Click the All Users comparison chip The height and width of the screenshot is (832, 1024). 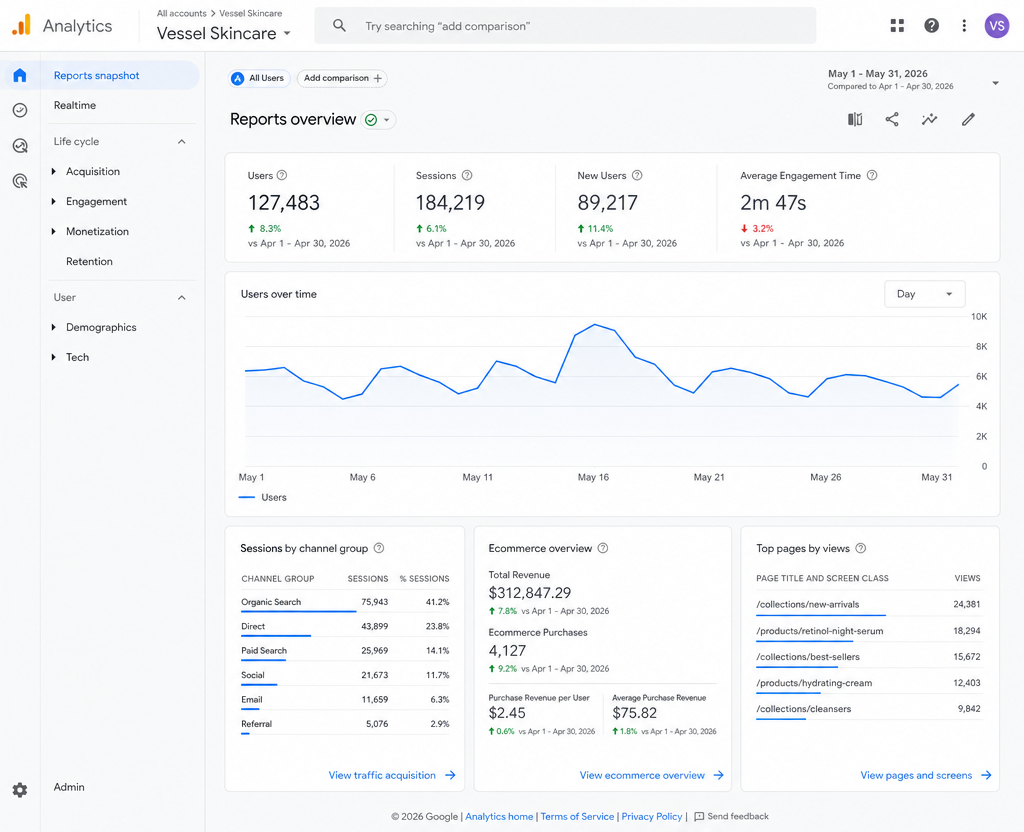click(259, 78)
